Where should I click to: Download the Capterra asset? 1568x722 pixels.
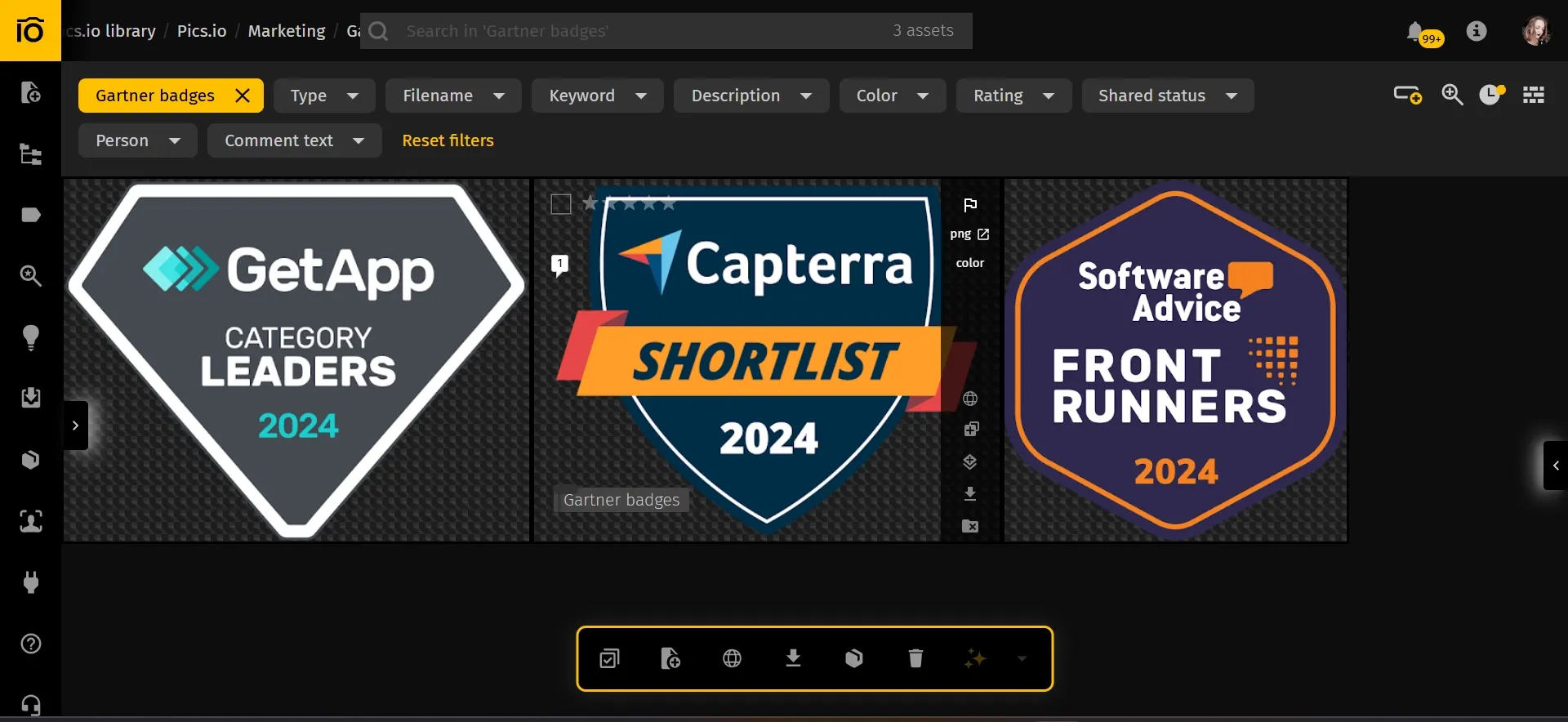point(970,494)
